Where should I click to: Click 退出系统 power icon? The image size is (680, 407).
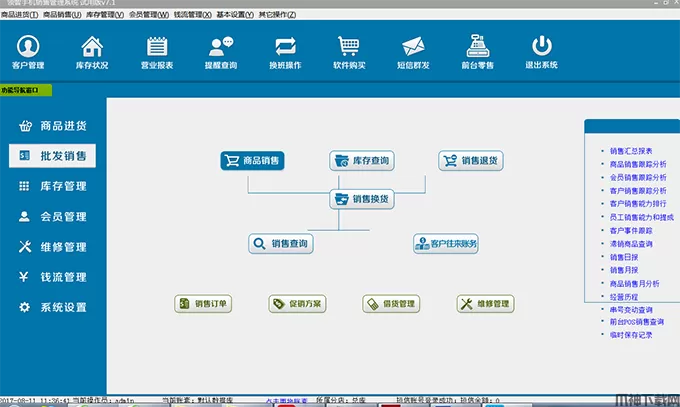[x=542, y=52]
